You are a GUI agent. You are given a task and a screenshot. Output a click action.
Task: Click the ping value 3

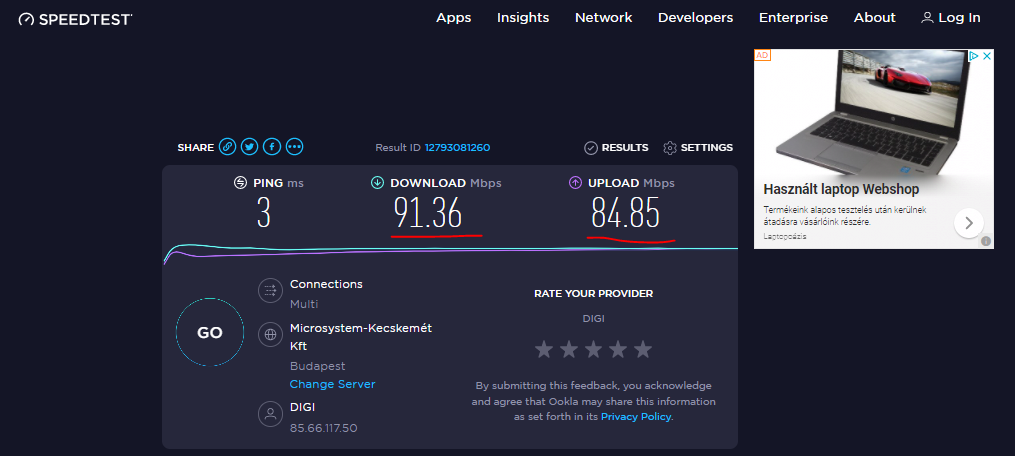263,212
